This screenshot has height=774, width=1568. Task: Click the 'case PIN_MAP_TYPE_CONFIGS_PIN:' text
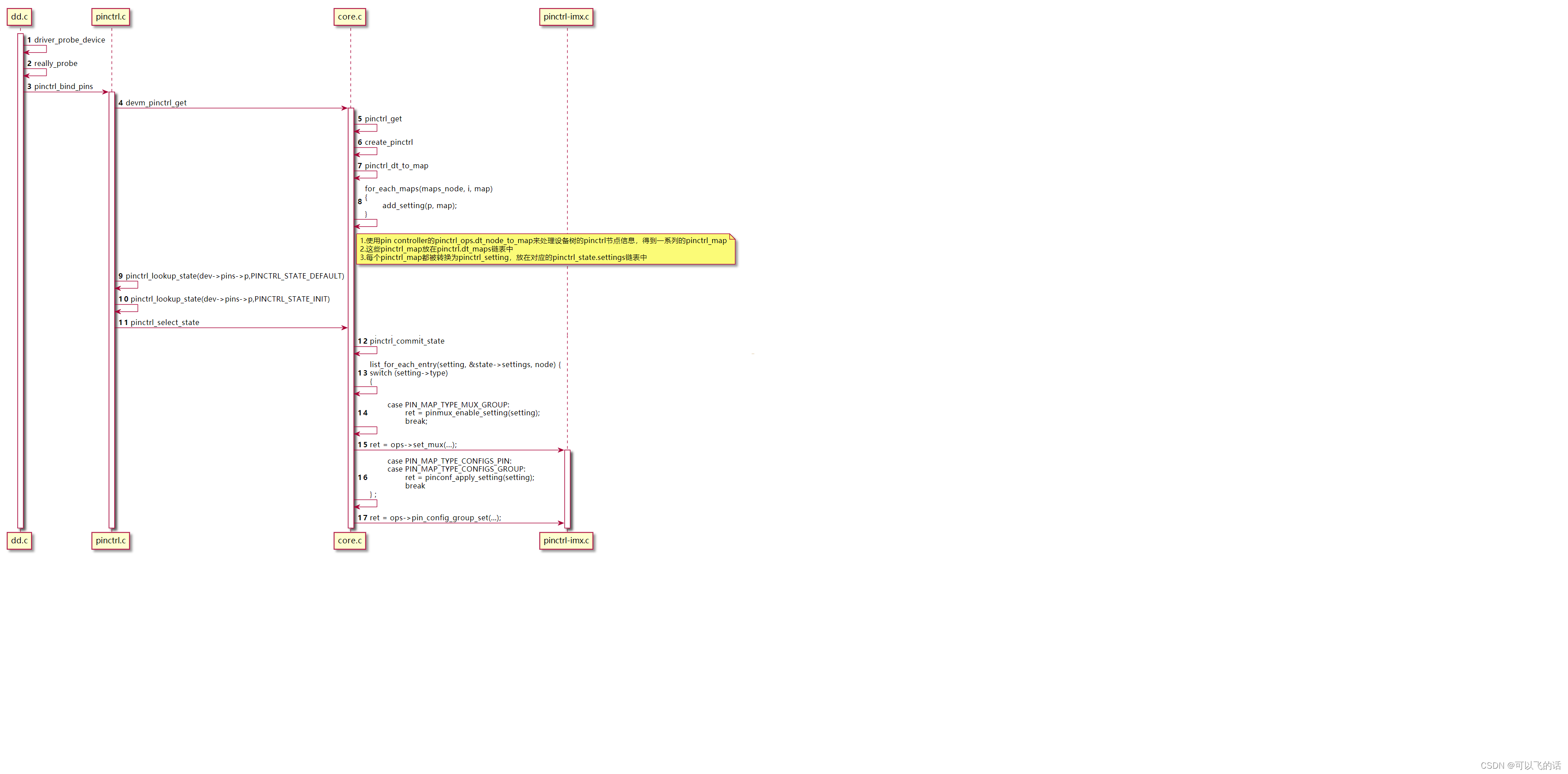coord(450,461)
